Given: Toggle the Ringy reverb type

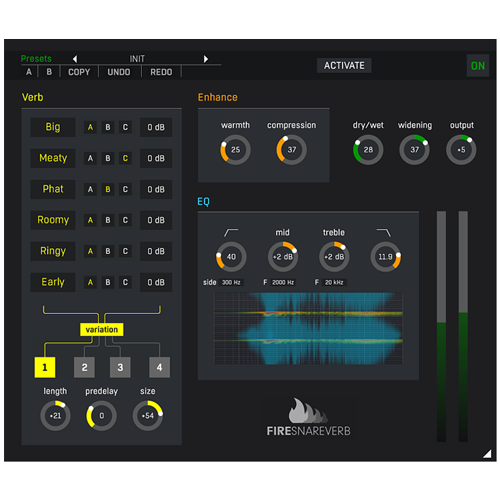Looking at the screenshot, I should click(53, 251).
